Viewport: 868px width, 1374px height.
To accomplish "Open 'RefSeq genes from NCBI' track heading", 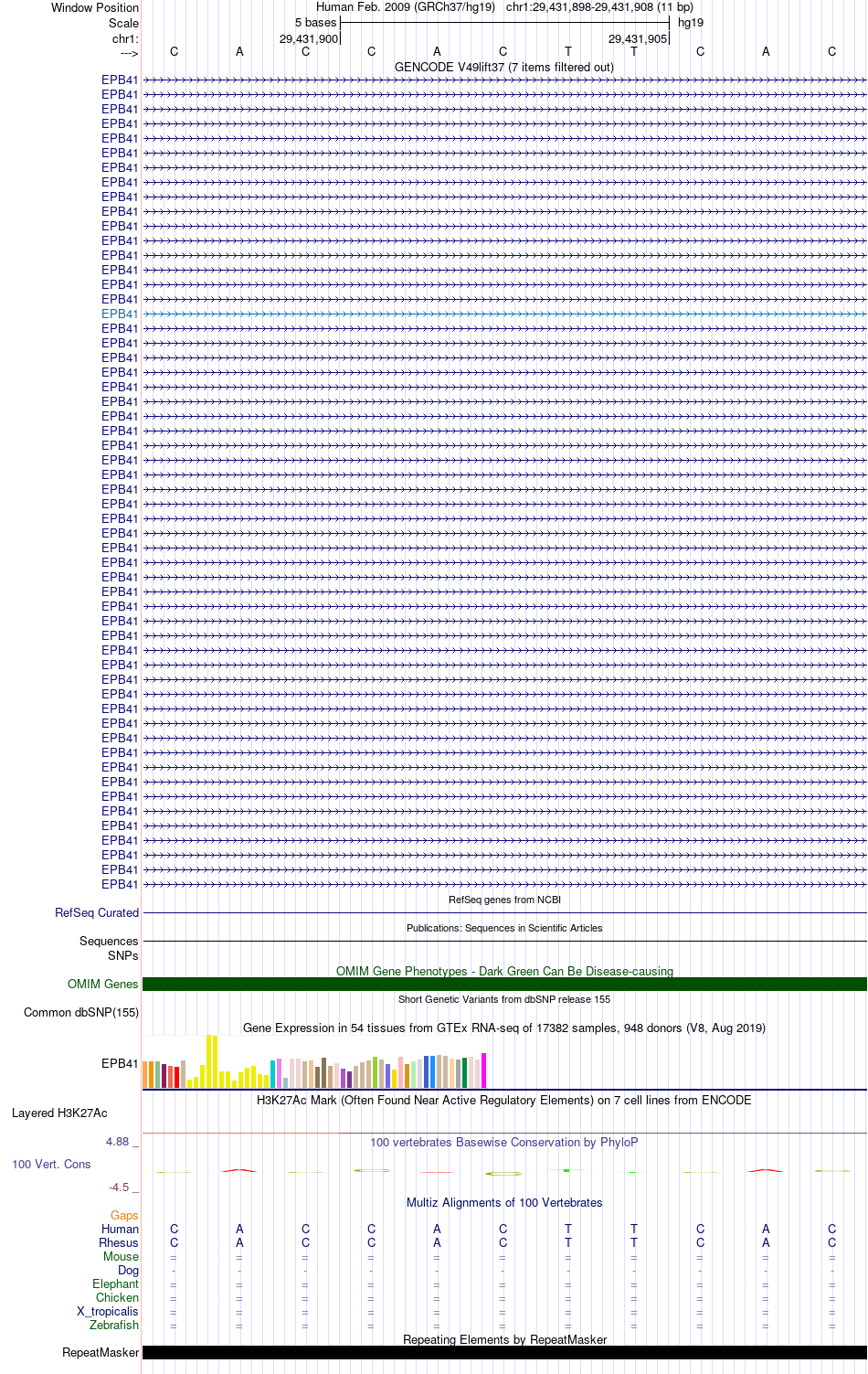I will [x=504, y=900].
